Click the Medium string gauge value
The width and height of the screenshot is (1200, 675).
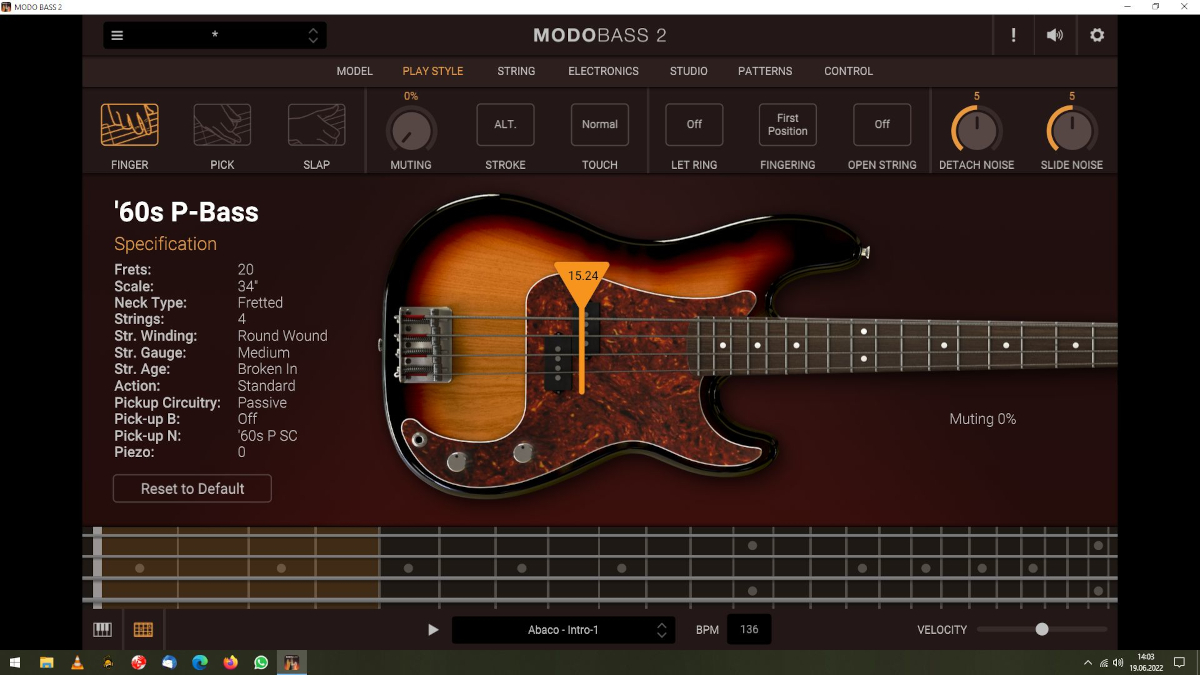tap(264, 353)
